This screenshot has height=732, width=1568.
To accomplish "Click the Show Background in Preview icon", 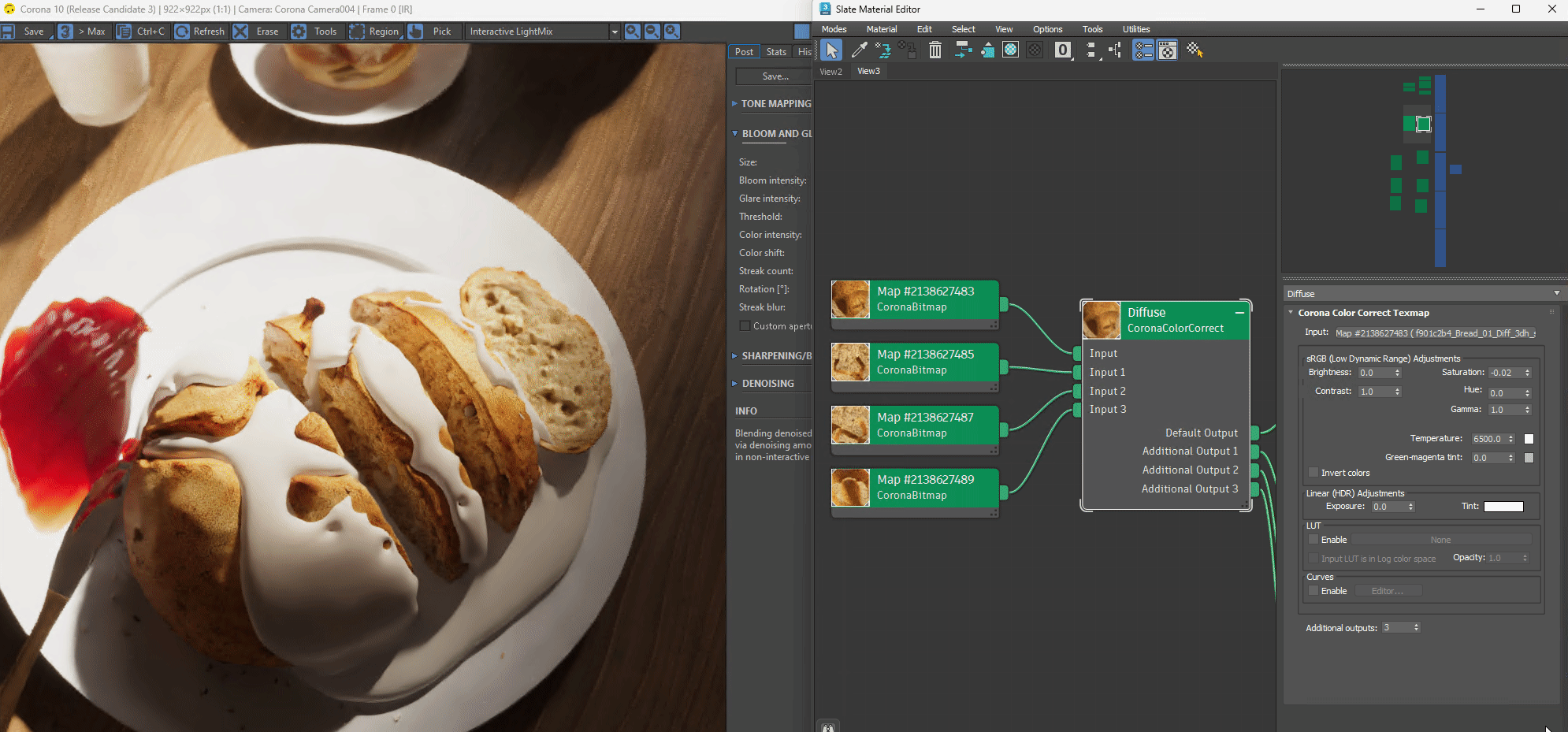I will pos(1035,50).
